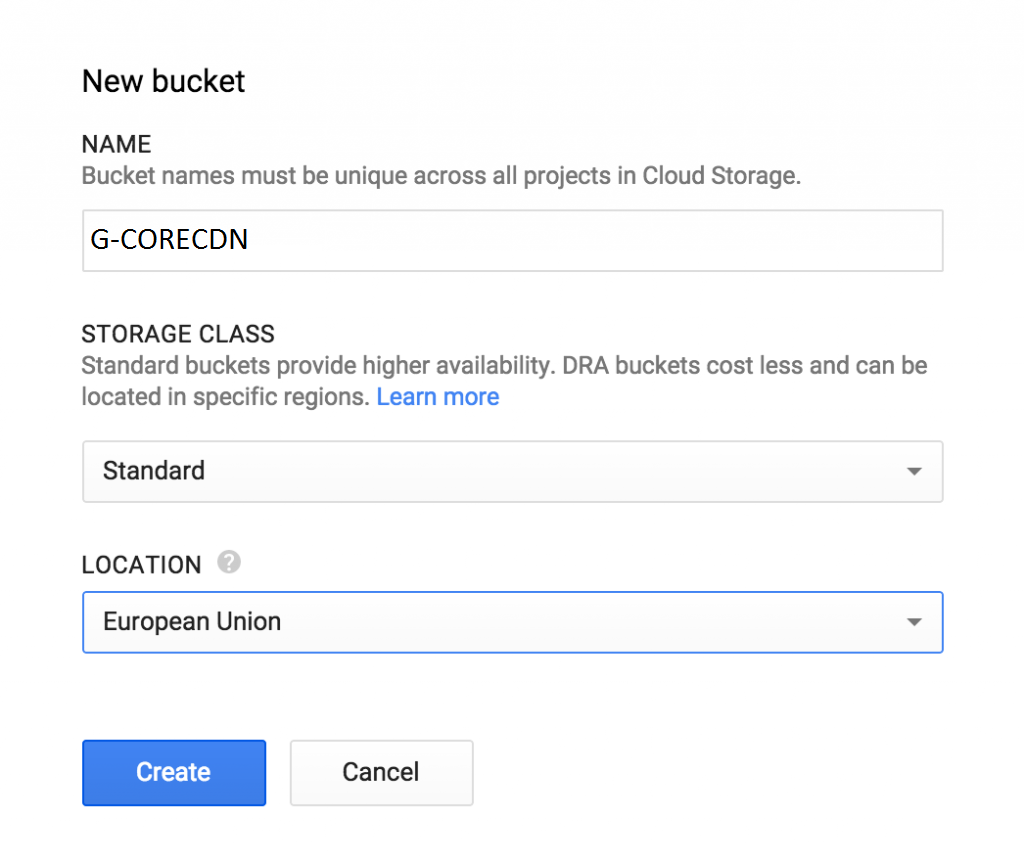Select the bucket name input field

tap(512, 240)
